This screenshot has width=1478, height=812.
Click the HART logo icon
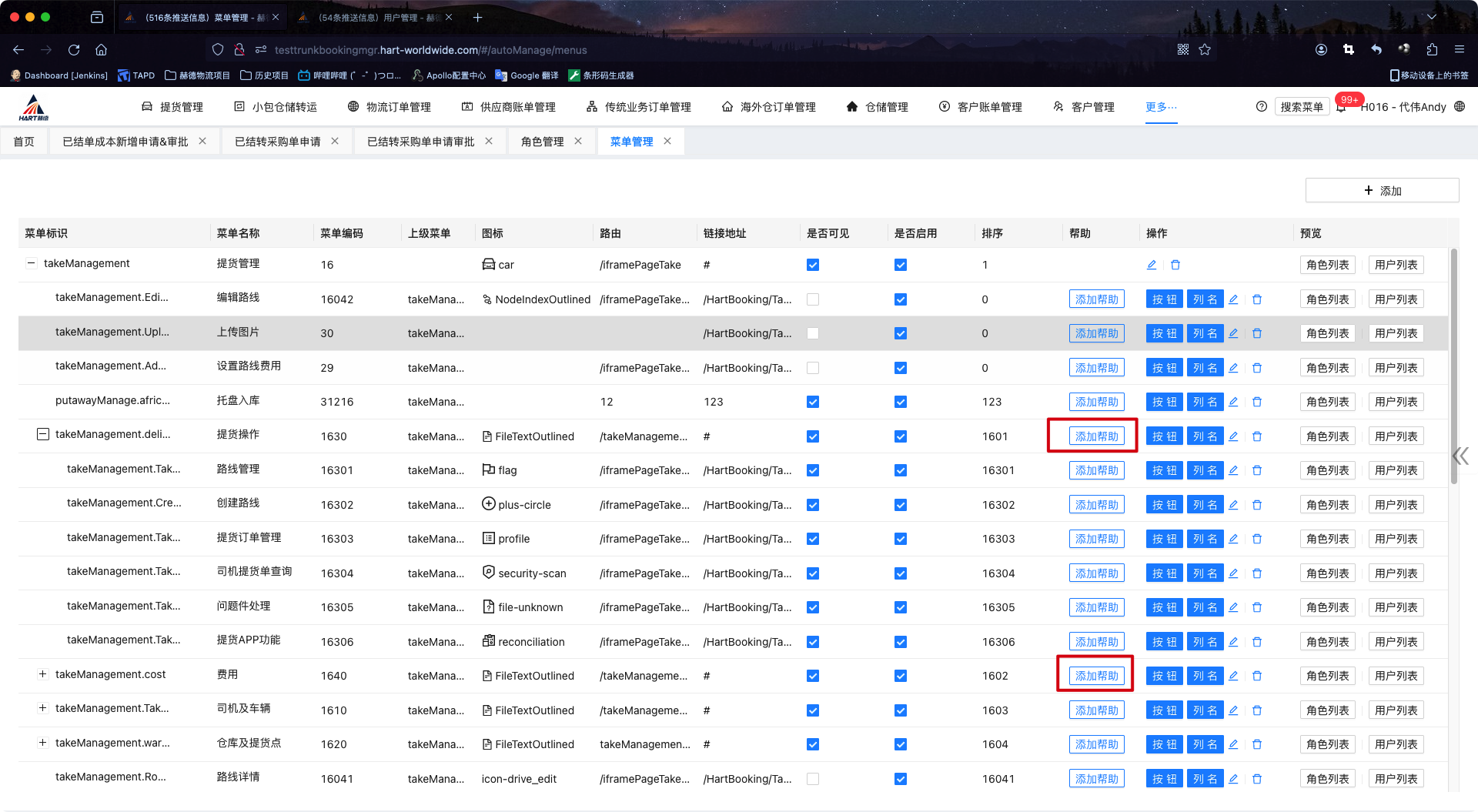tap(34, 108)
